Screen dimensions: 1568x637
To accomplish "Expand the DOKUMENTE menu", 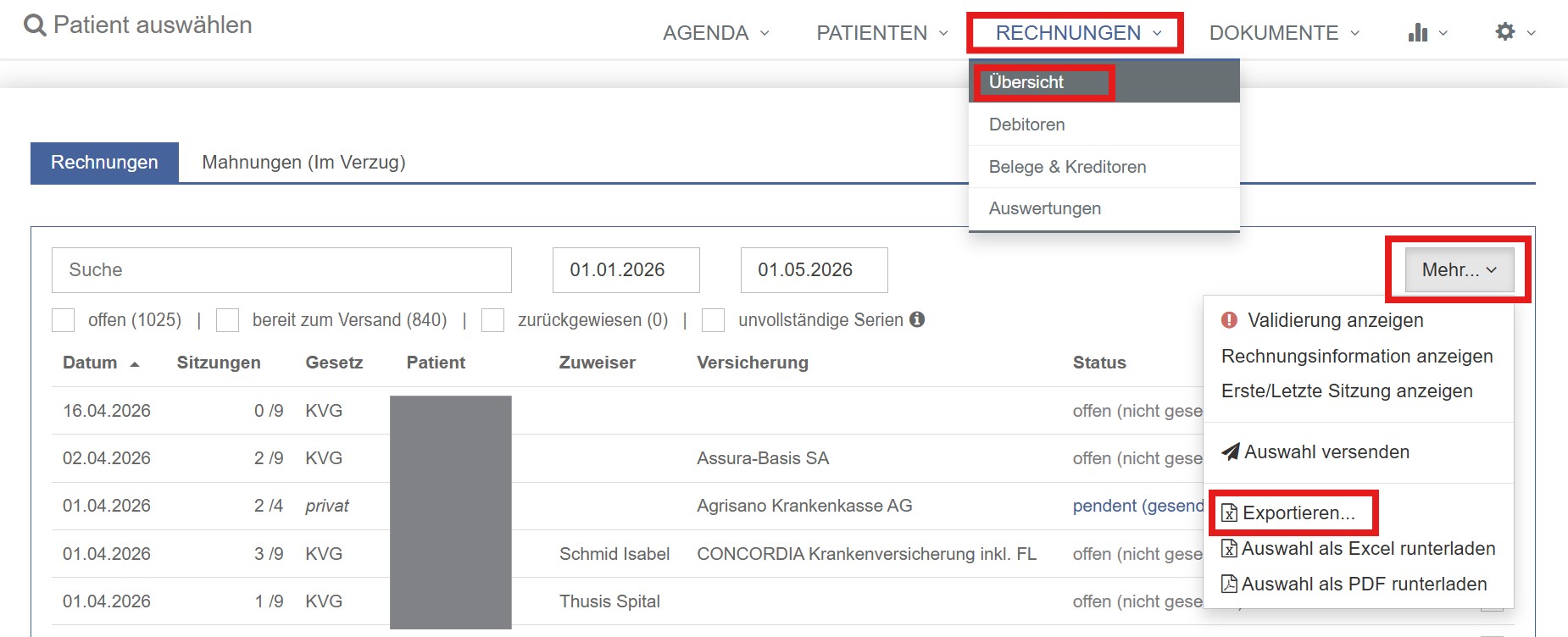I will pos(1283,33).
